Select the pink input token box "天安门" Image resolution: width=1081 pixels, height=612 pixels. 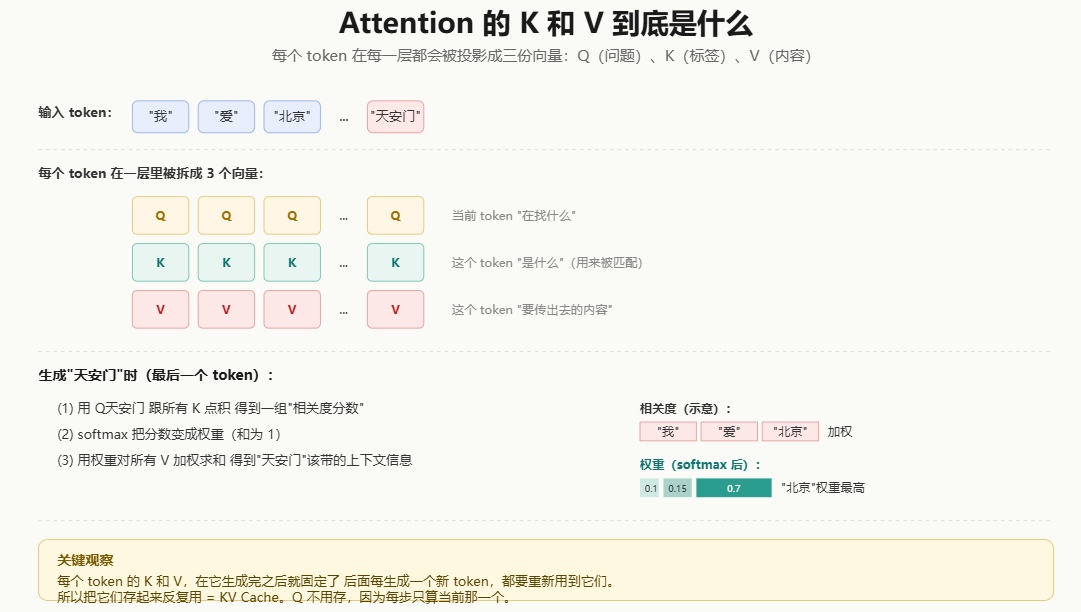(x=396, y=116)
